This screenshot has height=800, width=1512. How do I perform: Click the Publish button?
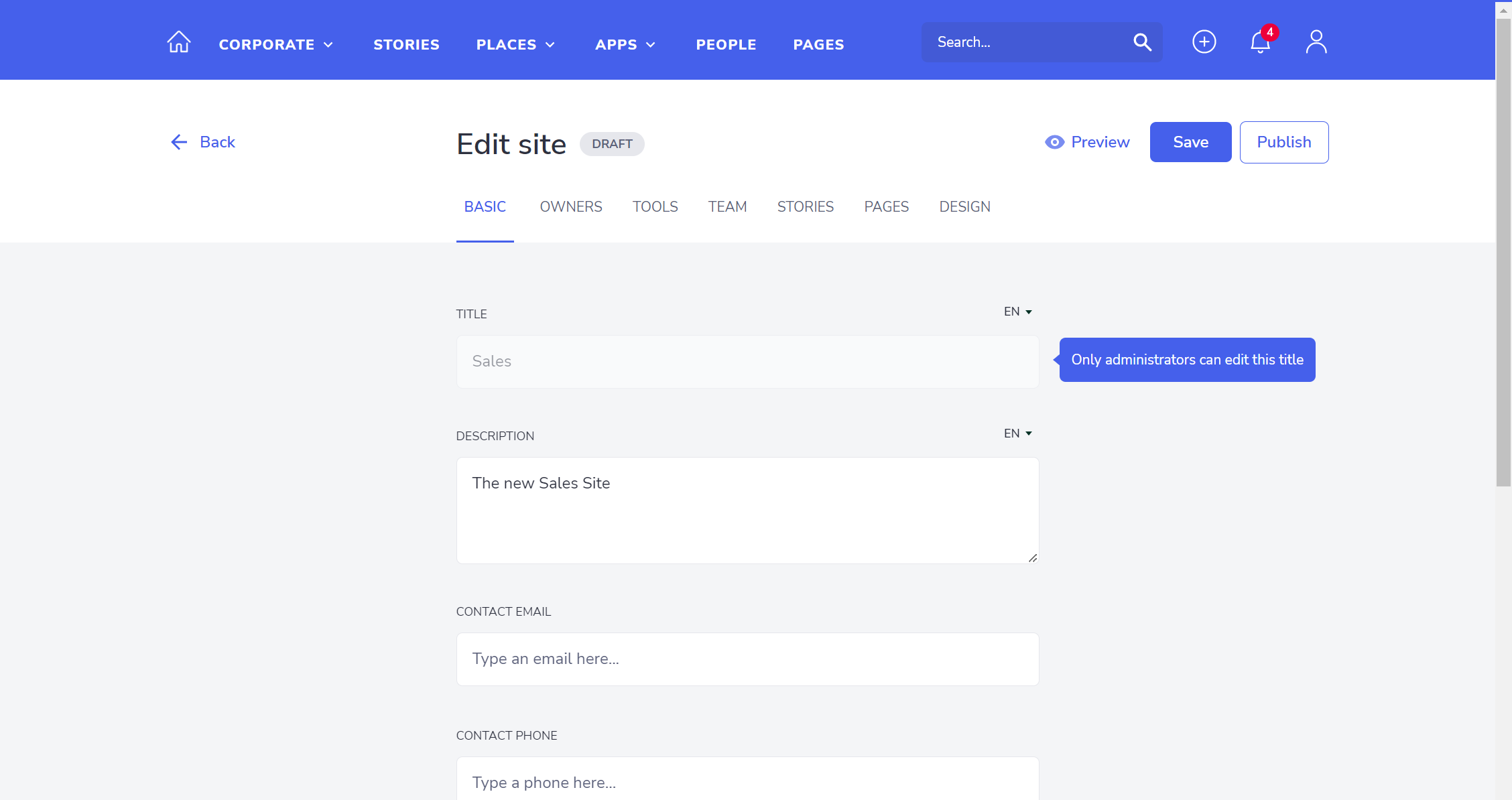1283,142
